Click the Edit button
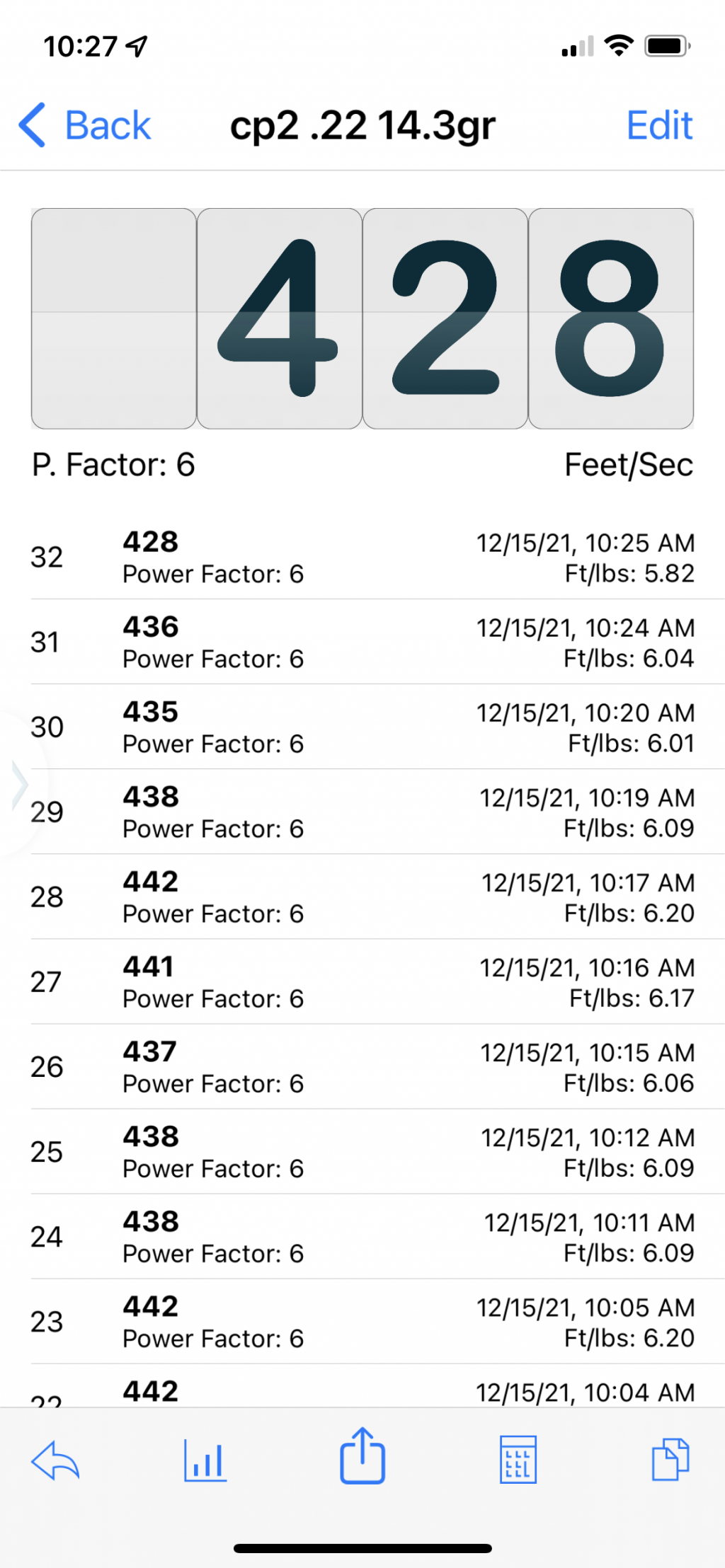This screenshot has height=1568, width=725. click(x=659, y=126)
